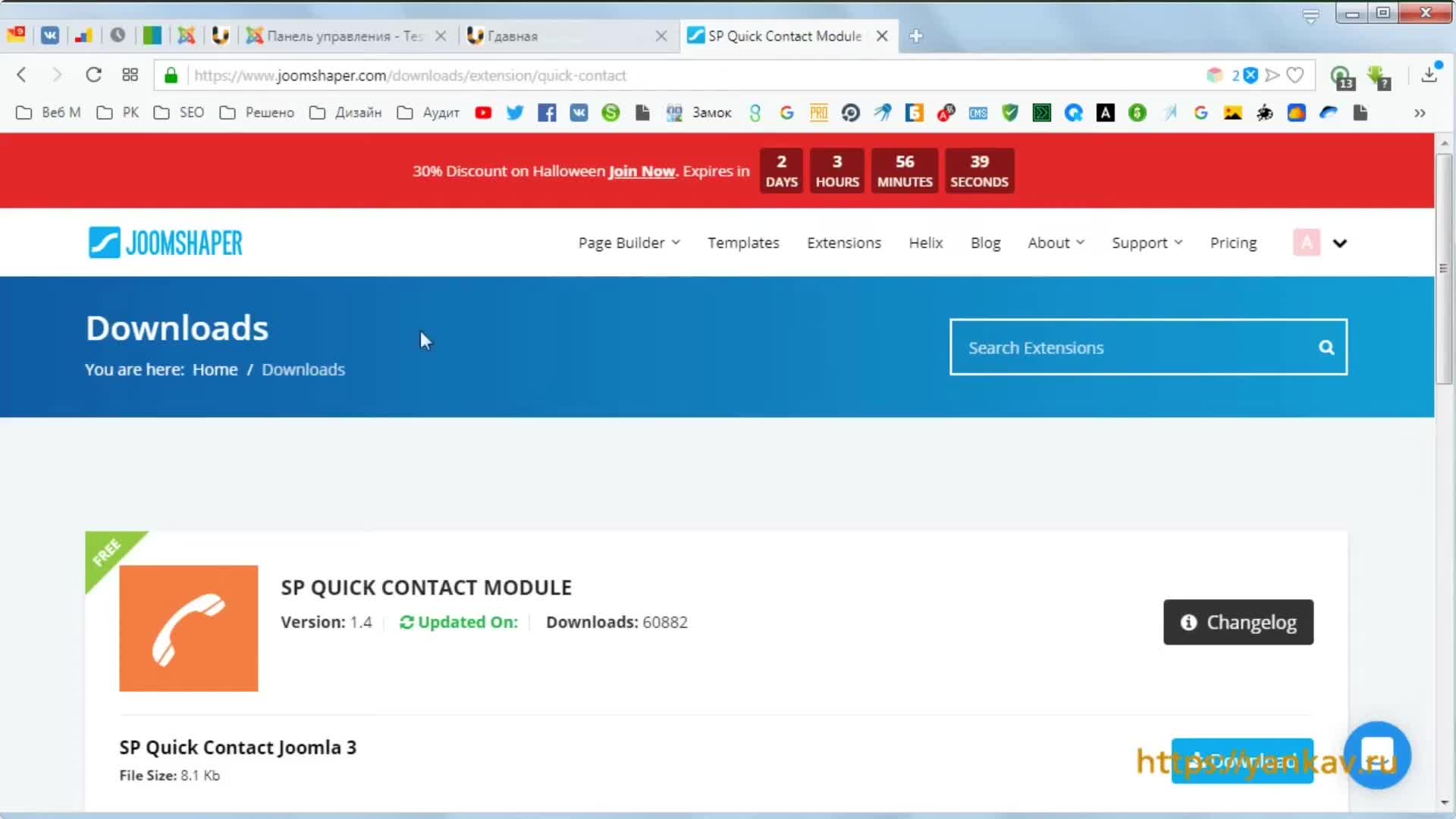This screenshot has width=1456, height=819.
Task: Click the Downloads breadcrumb link
Action: pos(303,369)
